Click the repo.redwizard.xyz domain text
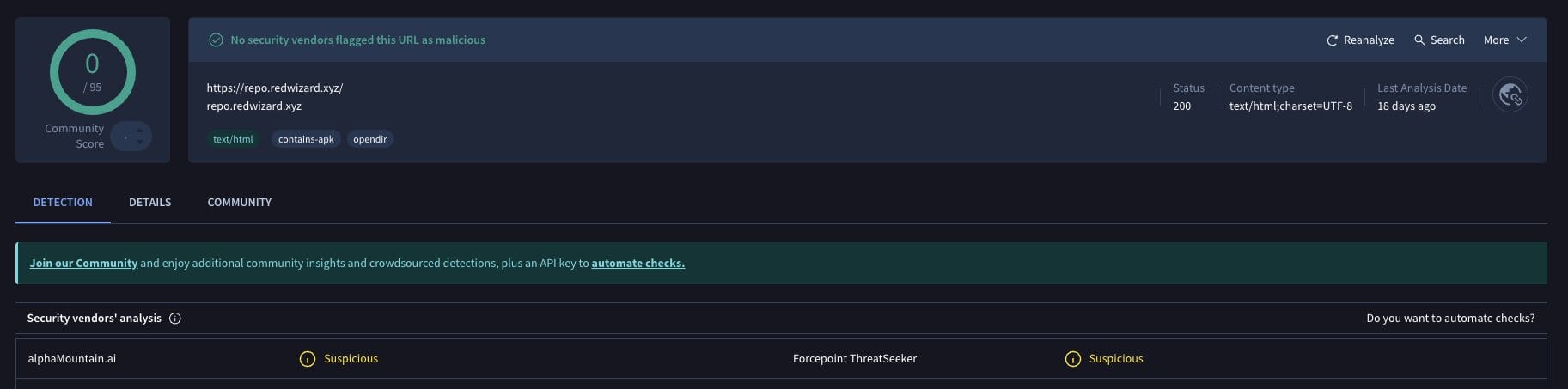 pyautogui.click(x=254, y=106)
